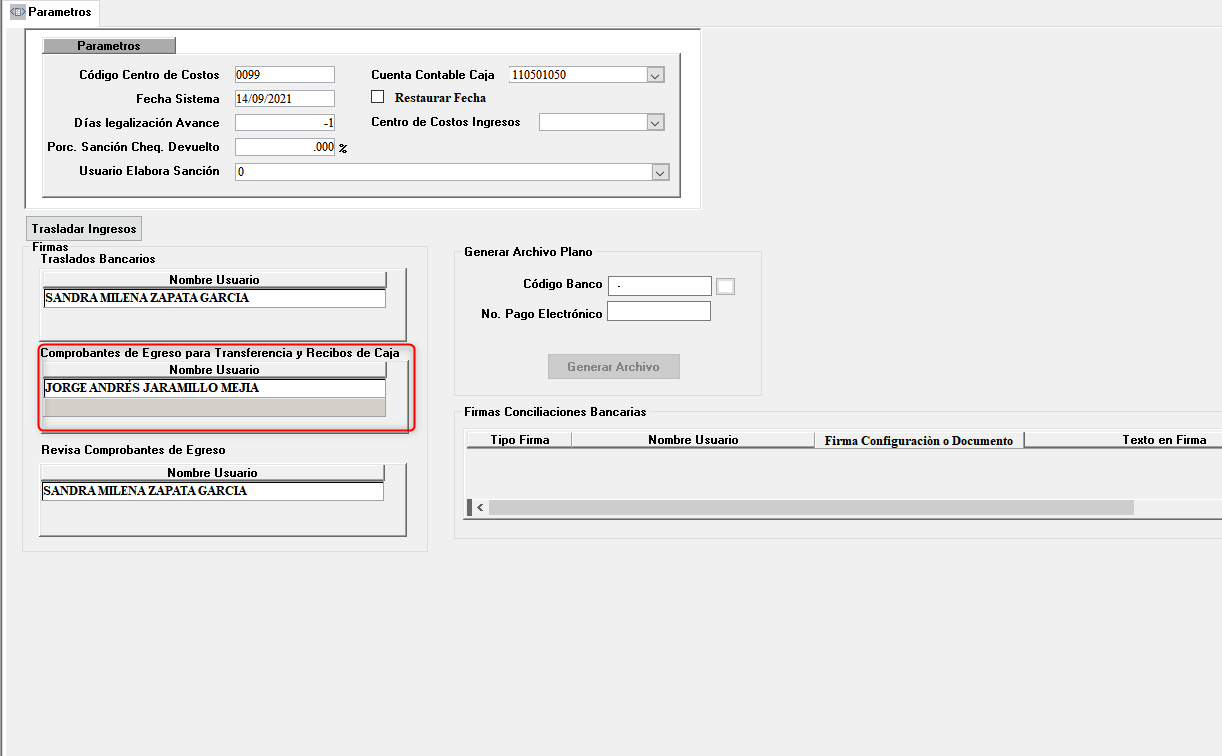Toggle the Restaurar Fecha checkbox

(378, 98)
